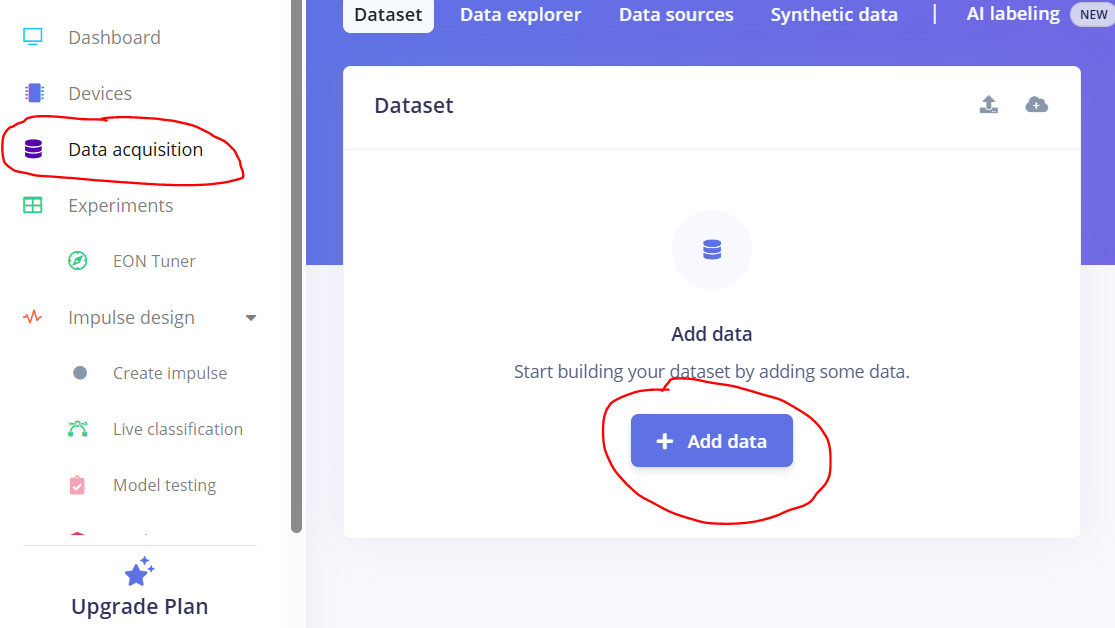The width and height of the screenshot is (1115, 628).
Task: Click the Data acquisition database icon
Action: (x=33, y=150)
